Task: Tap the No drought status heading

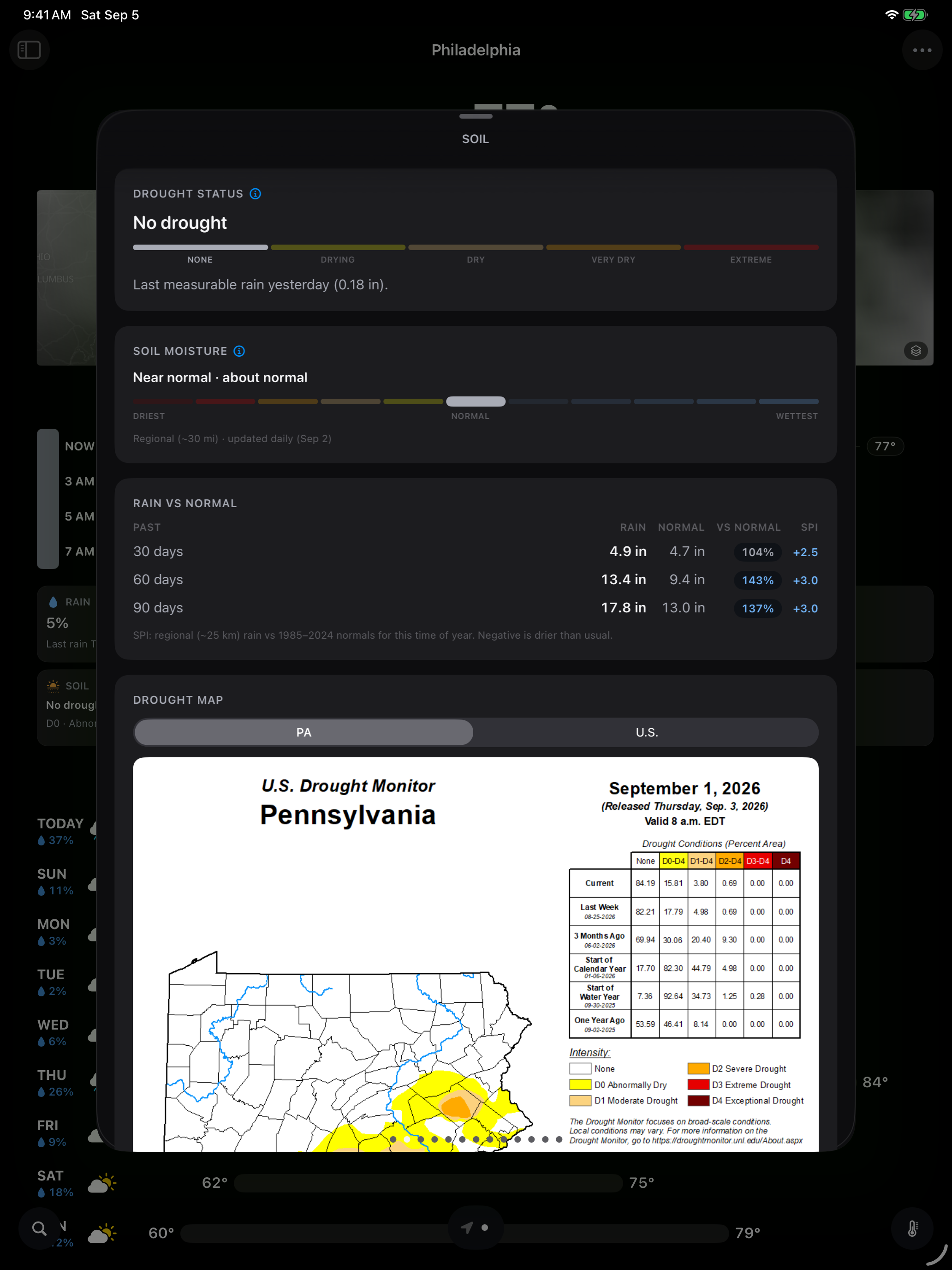Action: click(180, 223)
